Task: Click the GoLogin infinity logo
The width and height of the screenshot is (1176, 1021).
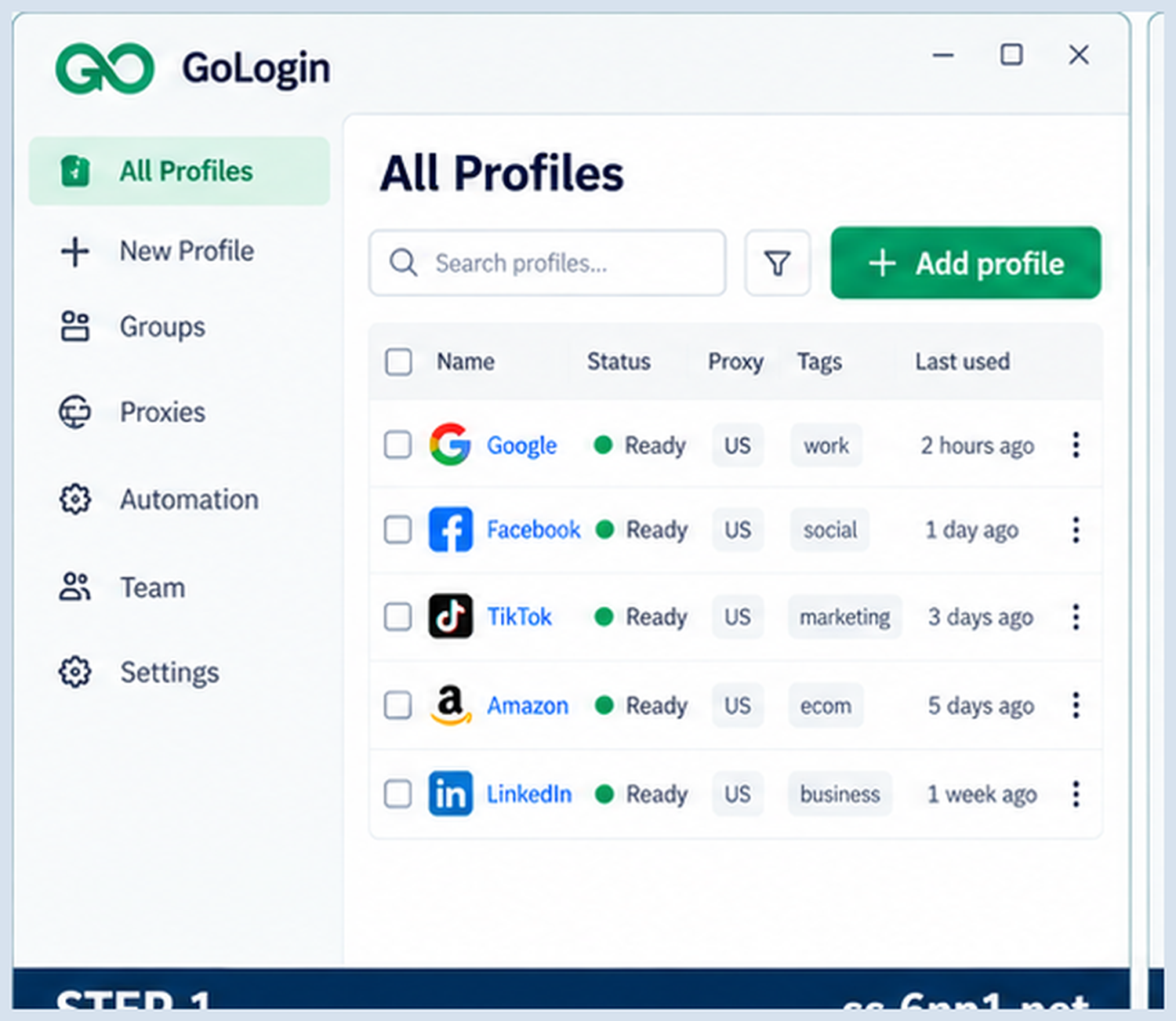Action: click(x=105, y=68)
